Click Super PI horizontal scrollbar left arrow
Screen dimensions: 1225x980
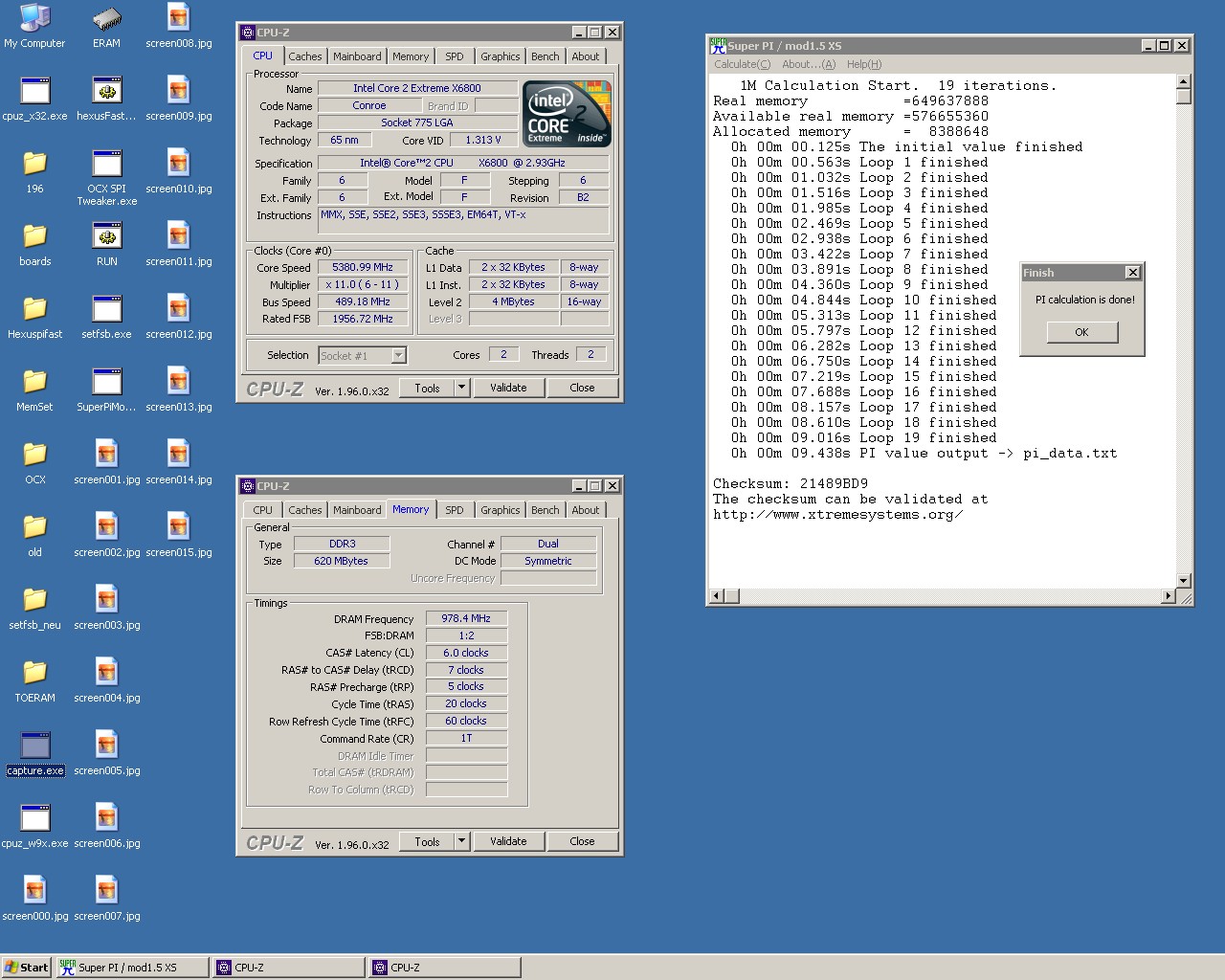click(716, 596)
